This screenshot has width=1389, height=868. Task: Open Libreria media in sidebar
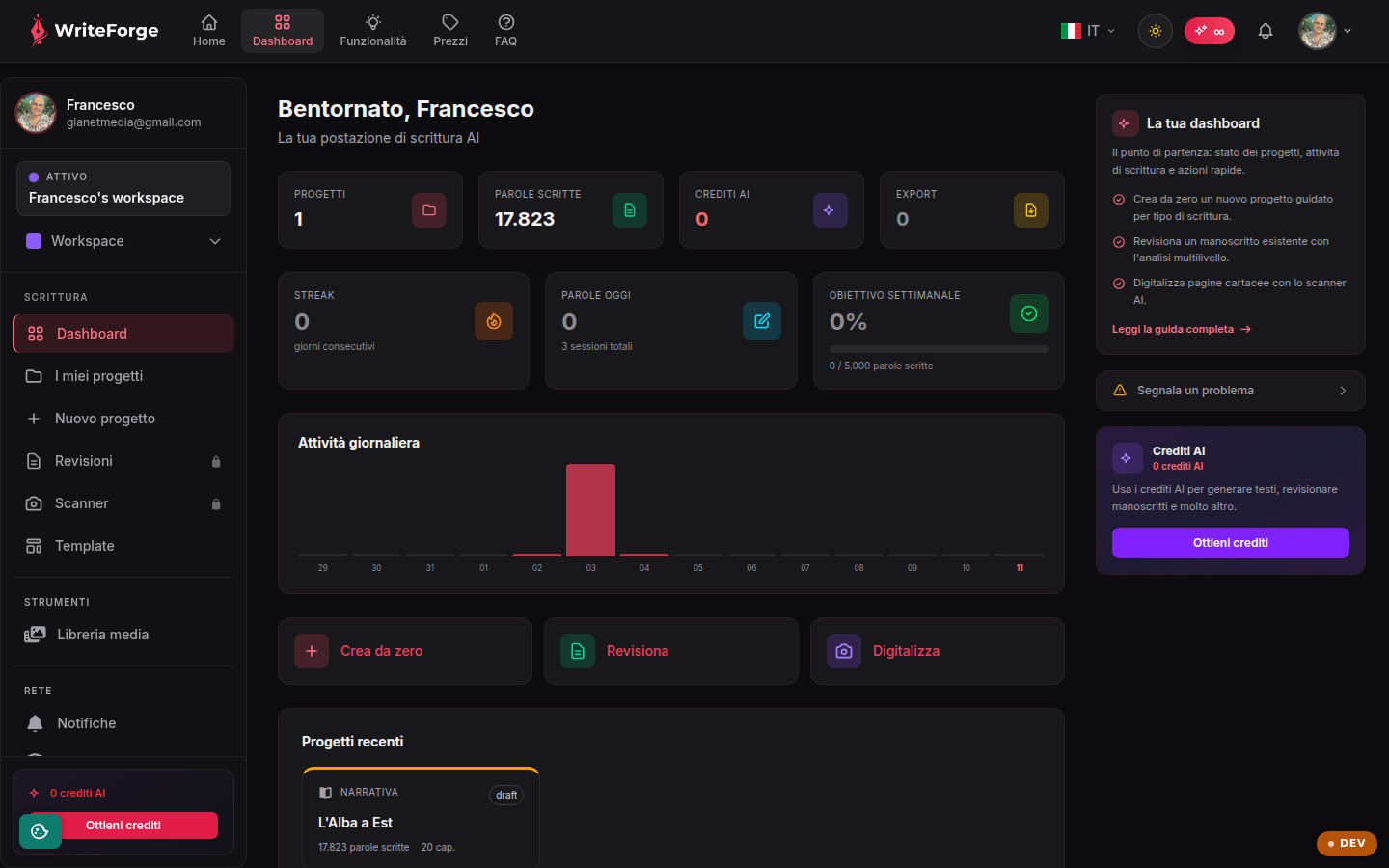coord(123,635)
